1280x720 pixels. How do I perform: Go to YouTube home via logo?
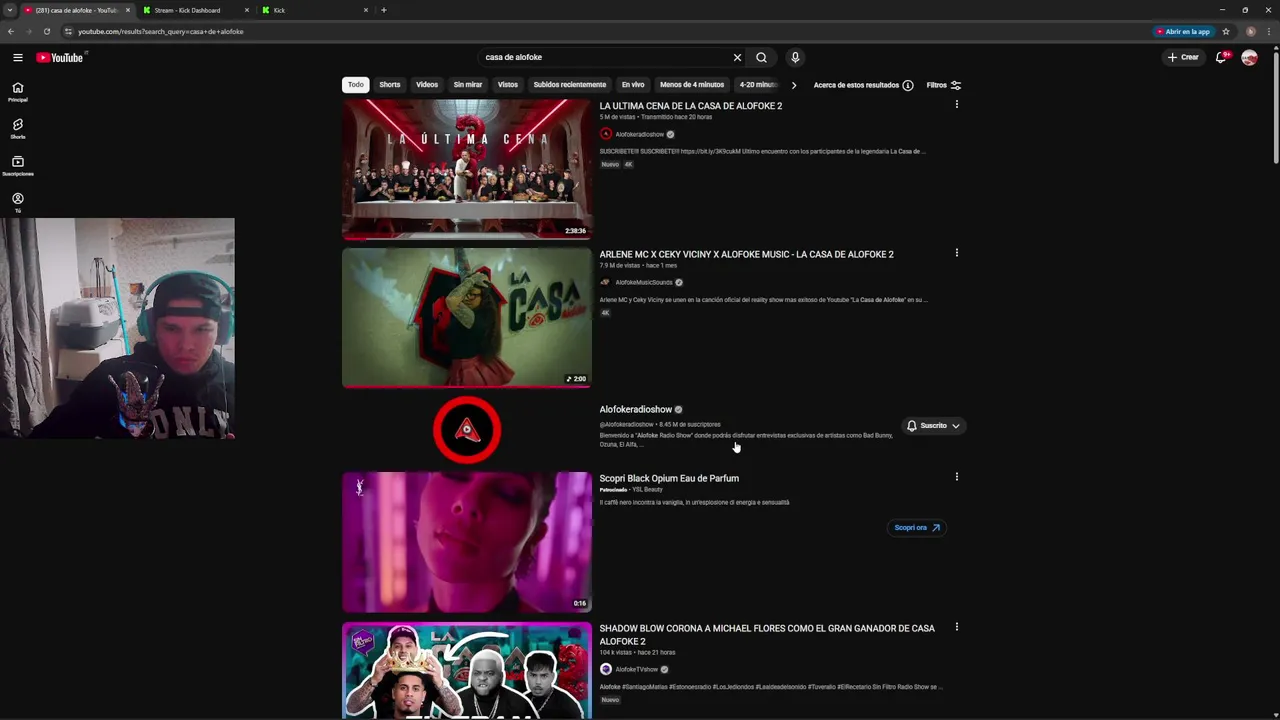pos(60,58)
